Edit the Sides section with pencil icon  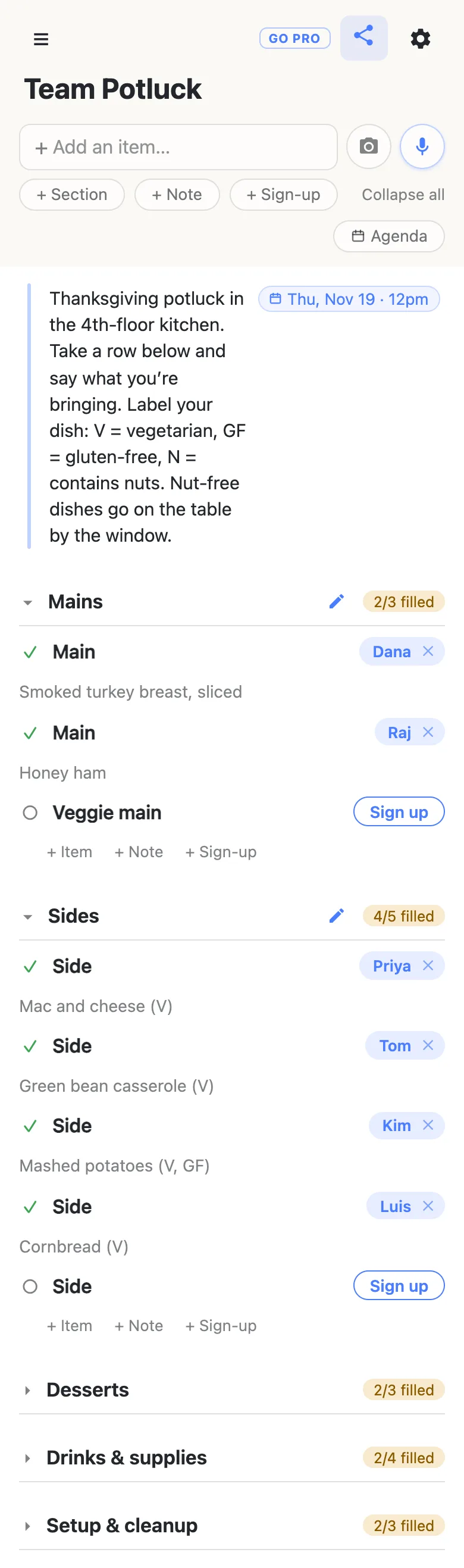[336, 916]
